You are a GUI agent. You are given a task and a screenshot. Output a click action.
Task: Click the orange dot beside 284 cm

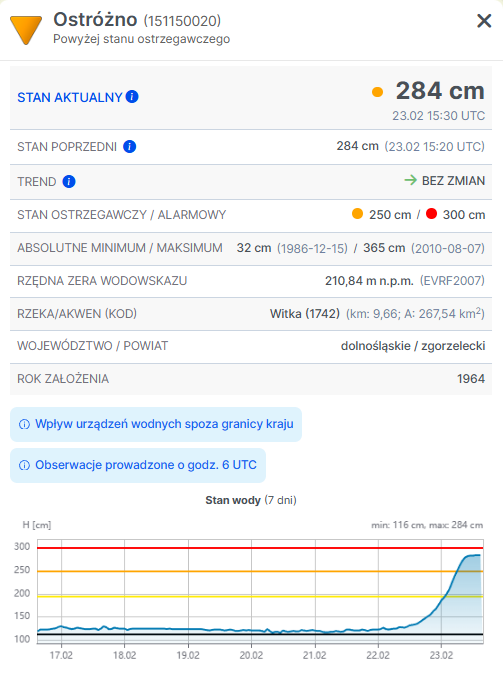(377, 92)
